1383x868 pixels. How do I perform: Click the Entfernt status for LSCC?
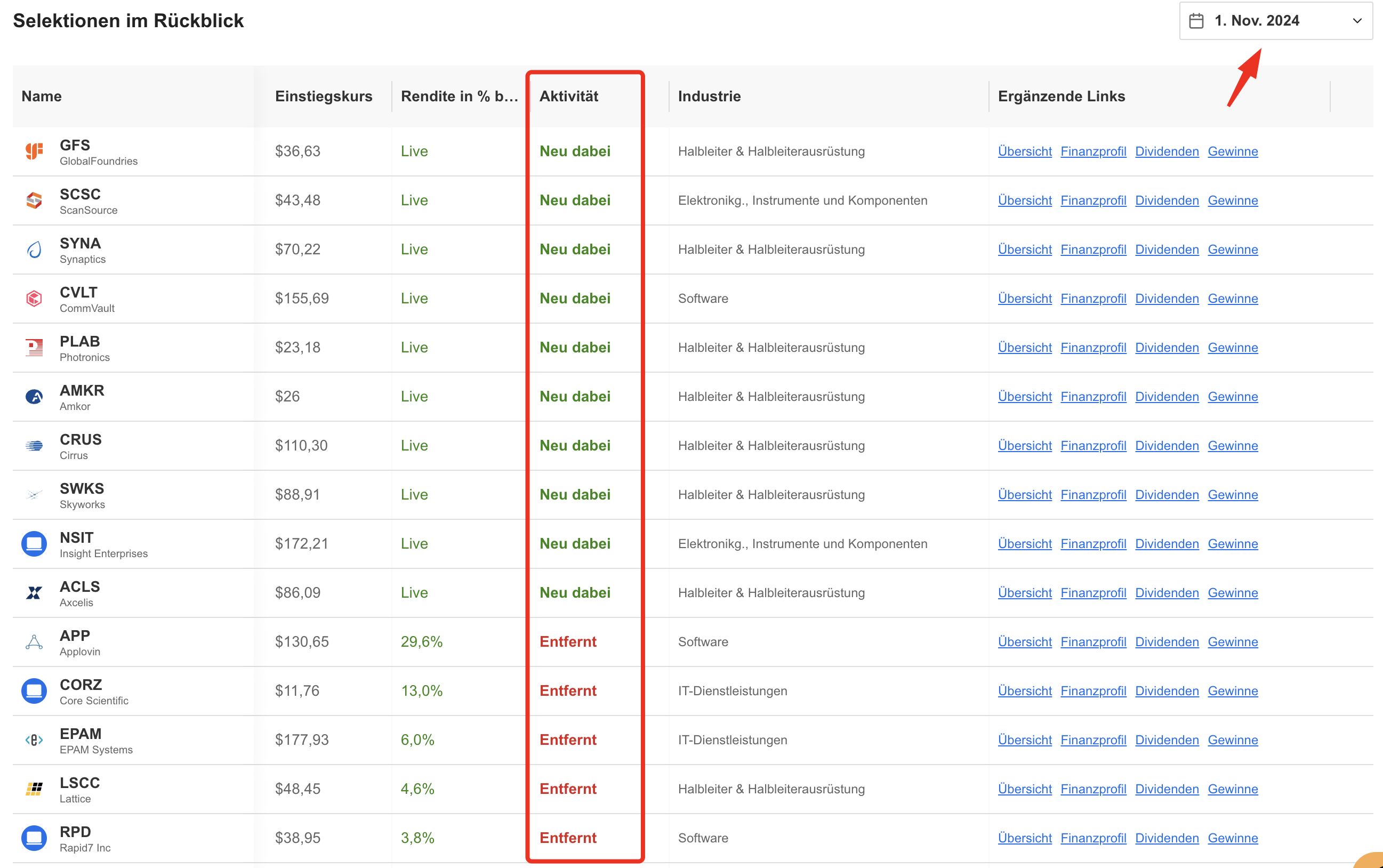(568, 789)
